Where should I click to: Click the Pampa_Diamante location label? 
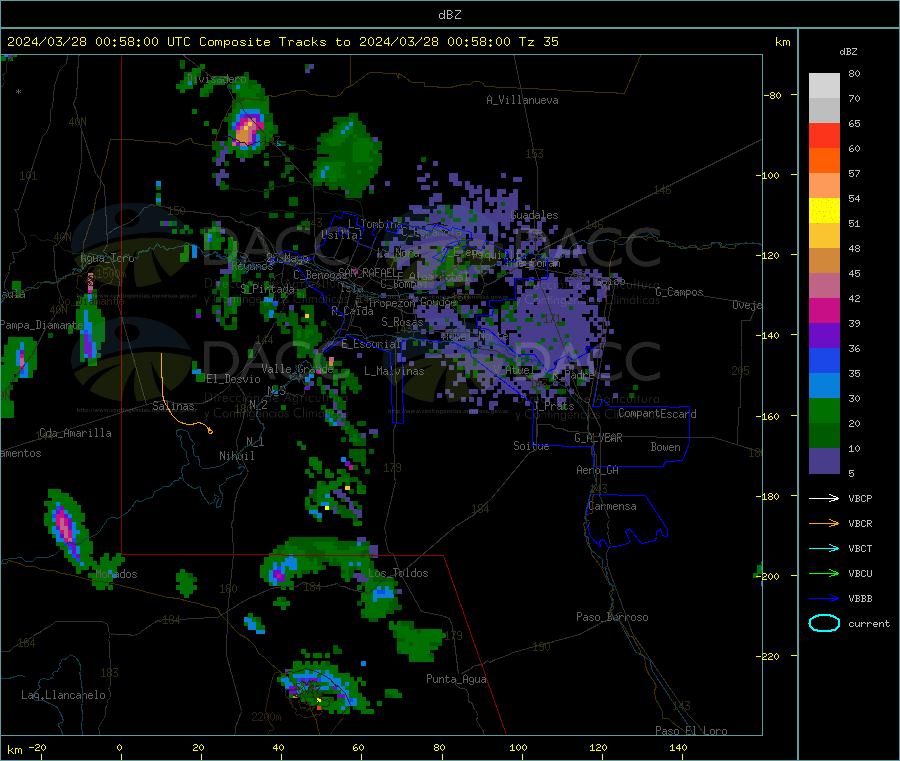coord(41,325)
